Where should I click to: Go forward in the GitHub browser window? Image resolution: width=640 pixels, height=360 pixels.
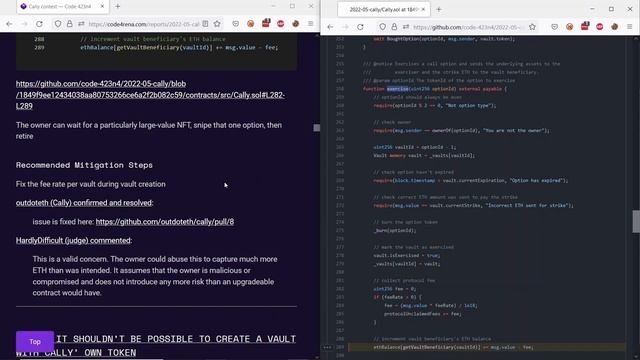point(345,27)
